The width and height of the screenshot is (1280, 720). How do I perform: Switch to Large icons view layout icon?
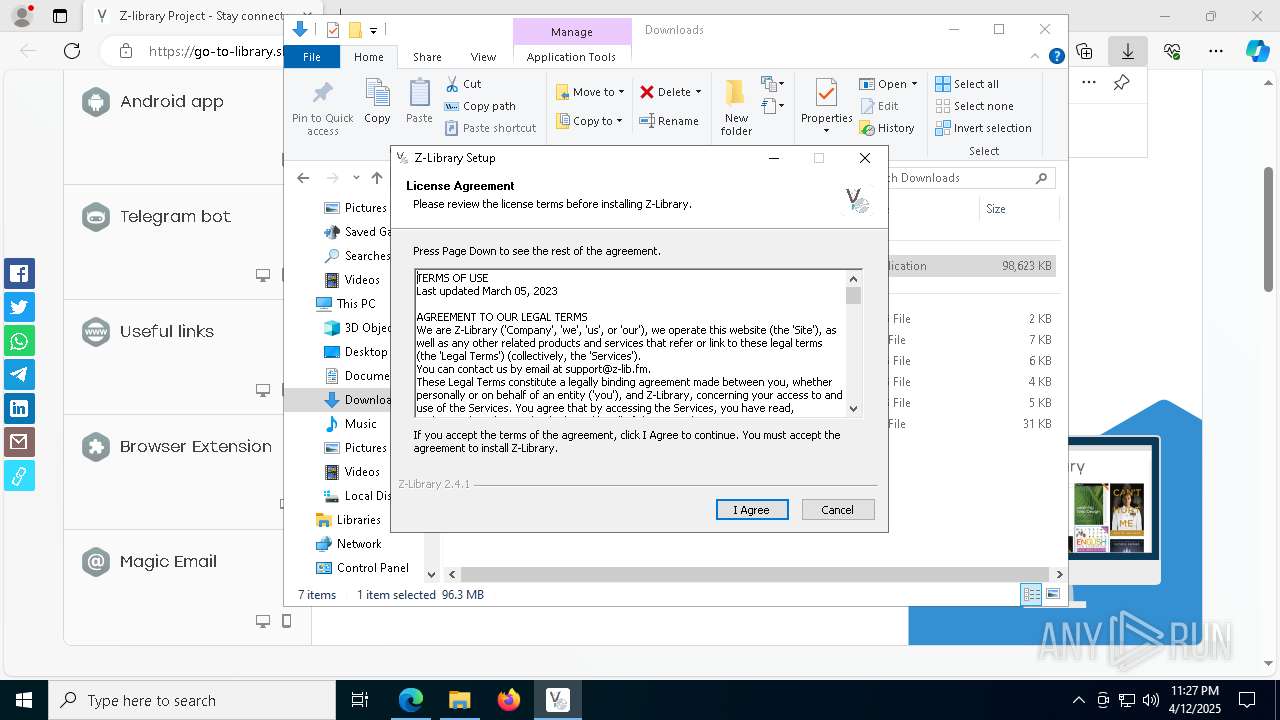(x=1052, y=594)
